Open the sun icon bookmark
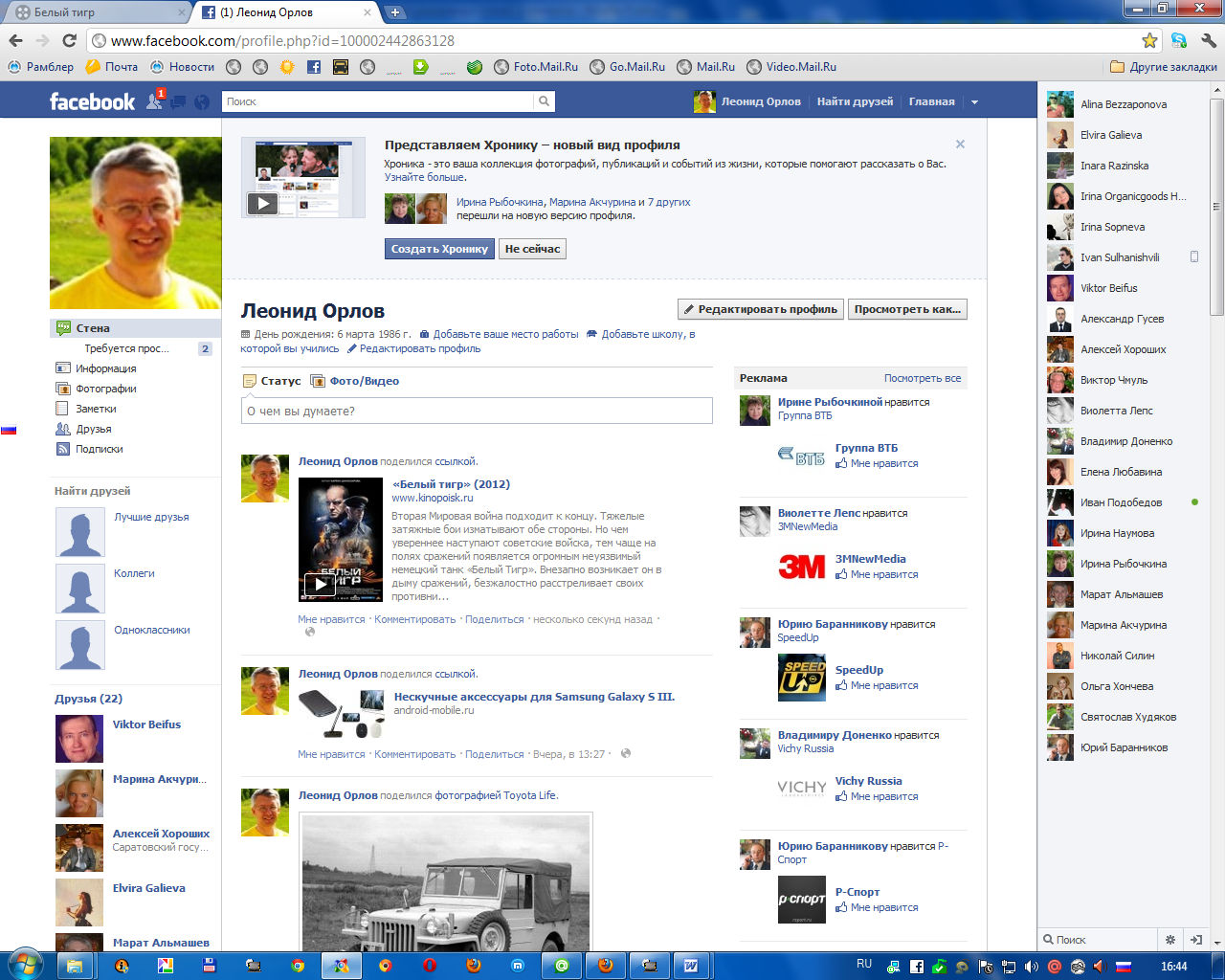The height and width of the screenshot is (980, 1225). (x=287, y=67)
